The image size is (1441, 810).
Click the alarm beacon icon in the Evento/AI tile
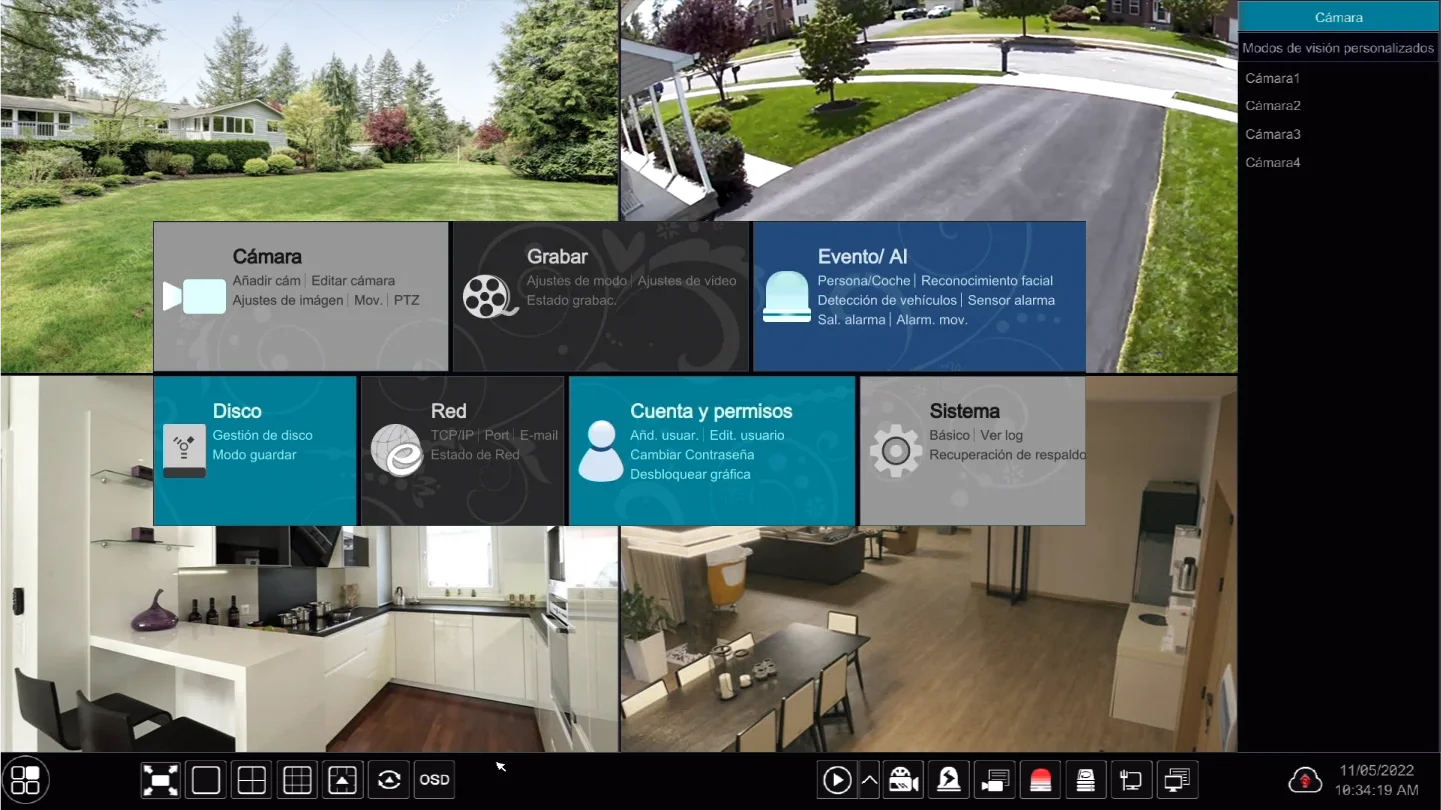pos(787,296)
